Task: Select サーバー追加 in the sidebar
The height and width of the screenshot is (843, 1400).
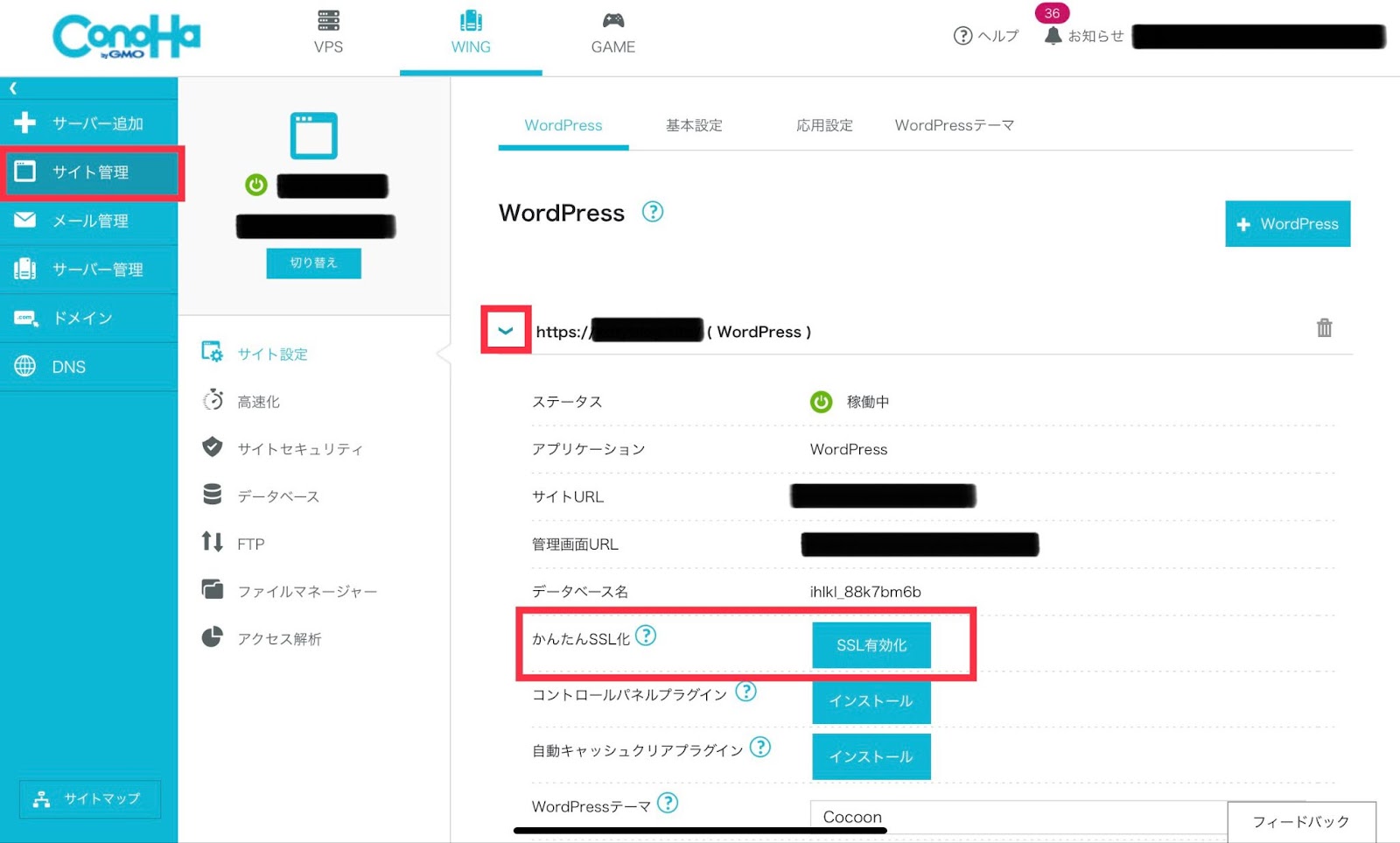Action: tap(88, 123)
